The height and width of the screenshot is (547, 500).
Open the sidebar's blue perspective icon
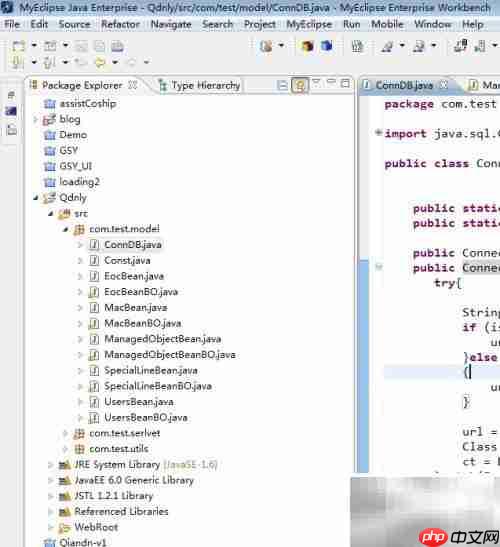tap(11, 111)
